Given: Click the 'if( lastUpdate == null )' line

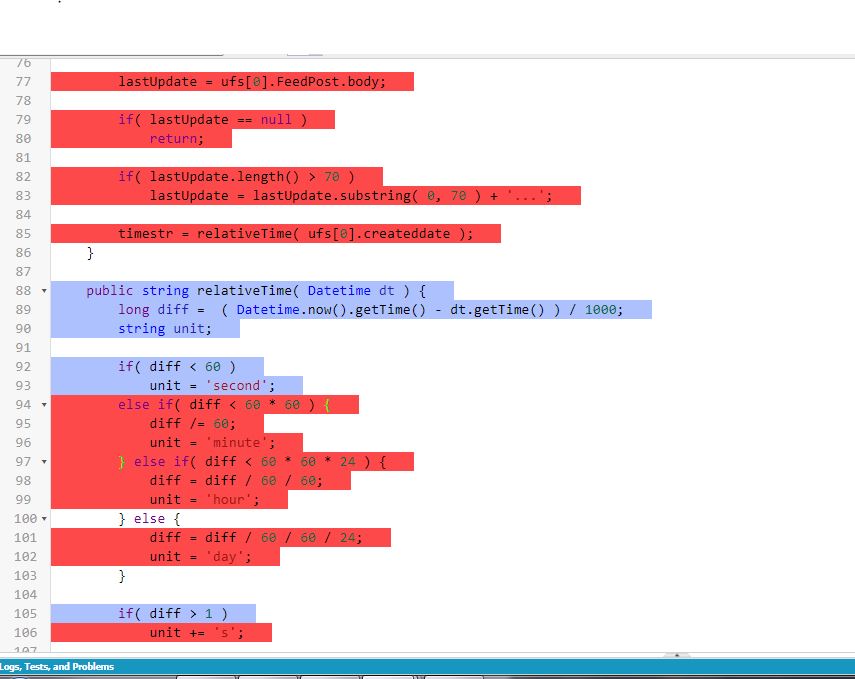Looking at the screenshot, I should click(213, 119).
